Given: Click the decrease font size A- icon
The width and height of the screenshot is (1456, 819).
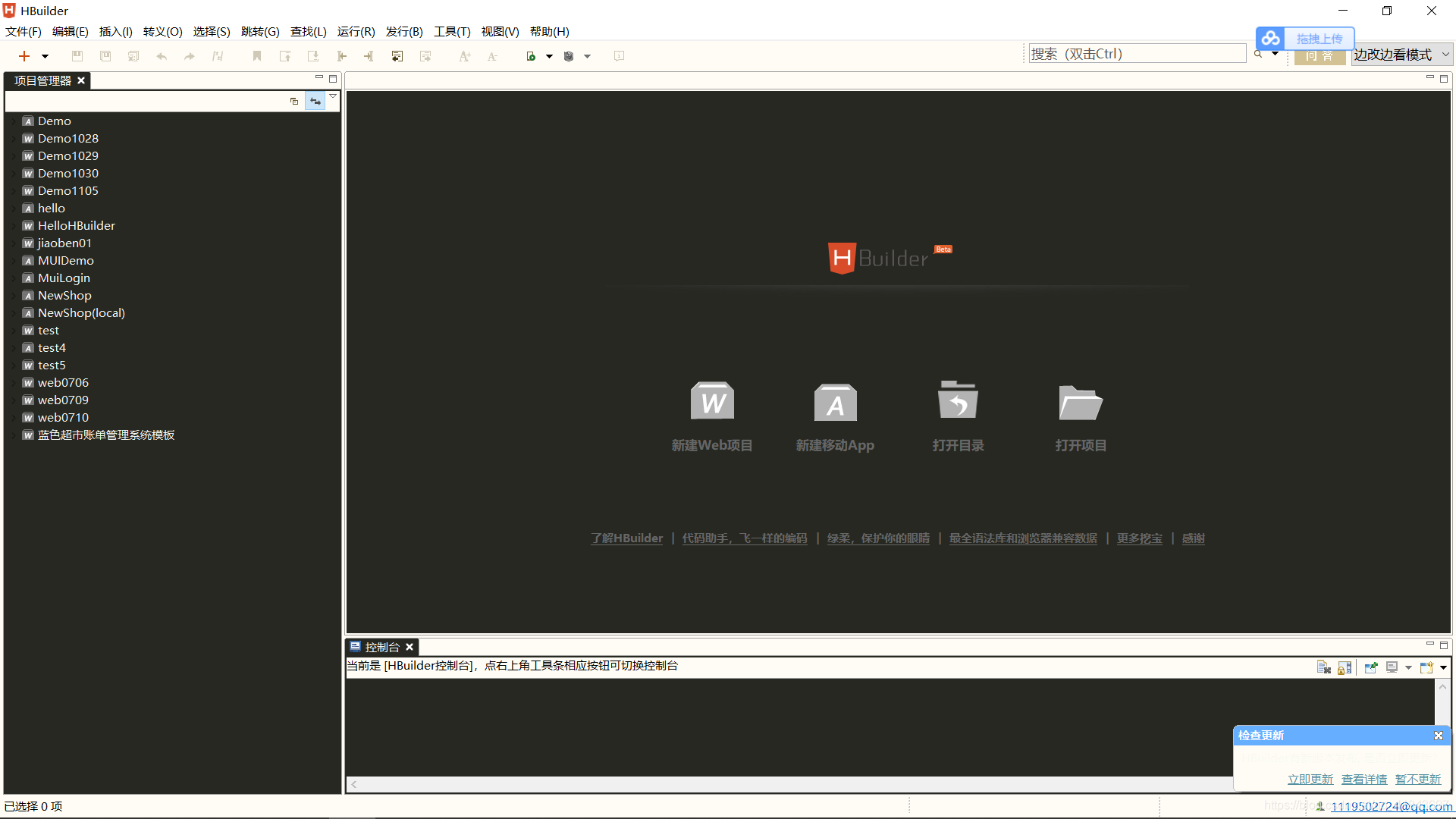Looking at the screenshot, I should click(x=492, y=56).
